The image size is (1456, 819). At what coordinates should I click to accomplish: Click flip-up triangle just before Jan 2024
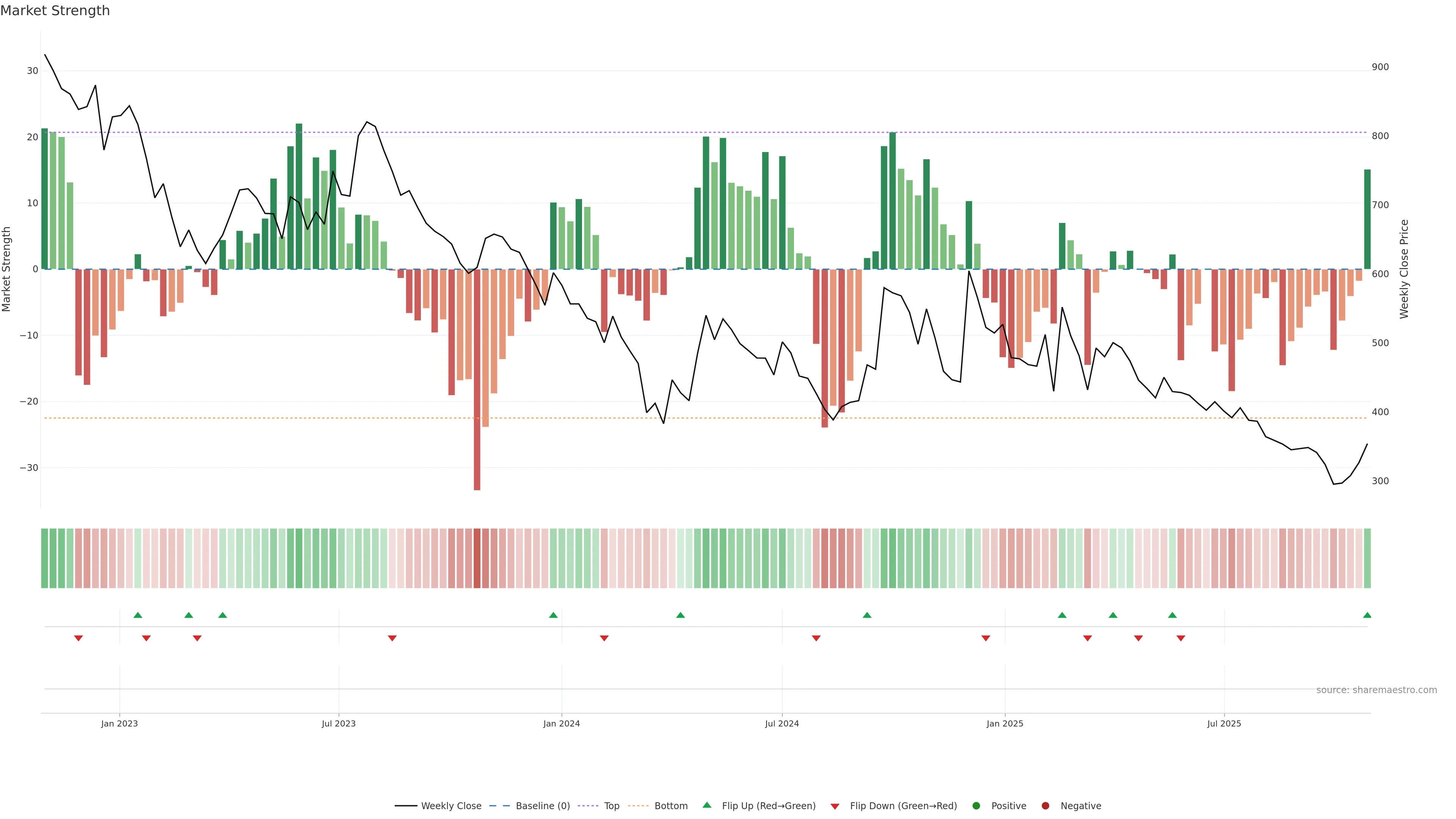[x=553, y=615]
